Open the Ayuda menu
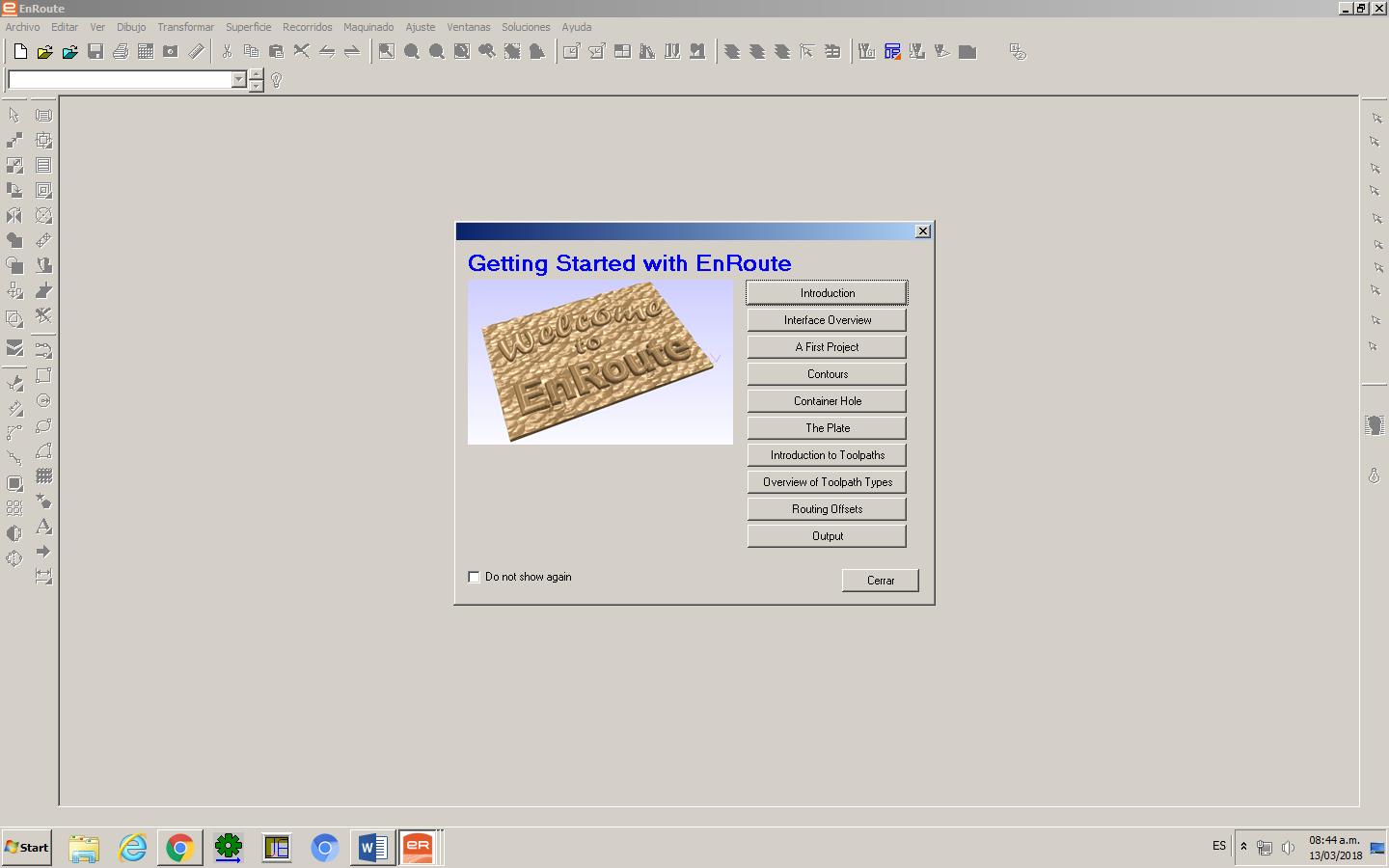Viewport: 1389px width, 868px height. pyautogui.click(x=577, y=27)
